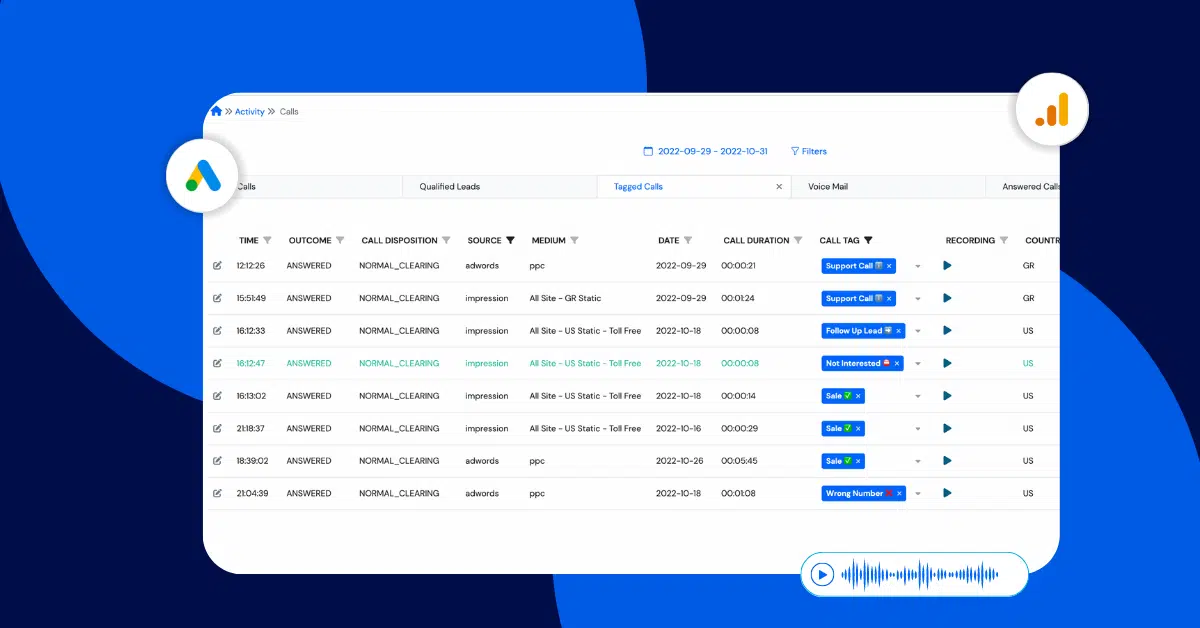The width and height of the screenshot is (1200, 628).
Task: Play recording for the 18:39:02 call
Action: 947,461
